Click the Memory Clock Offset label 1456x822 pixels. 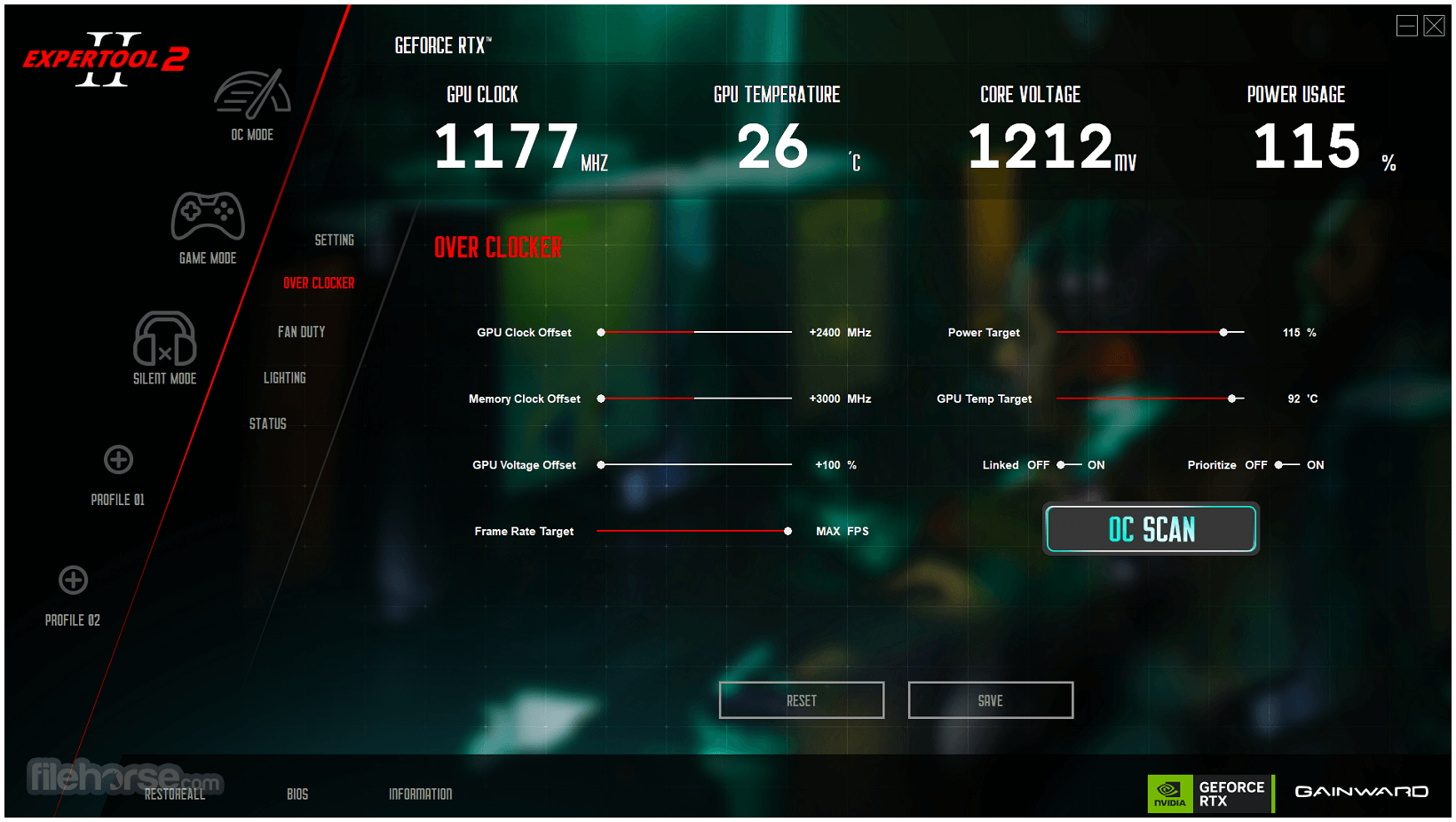pos(525,399)
